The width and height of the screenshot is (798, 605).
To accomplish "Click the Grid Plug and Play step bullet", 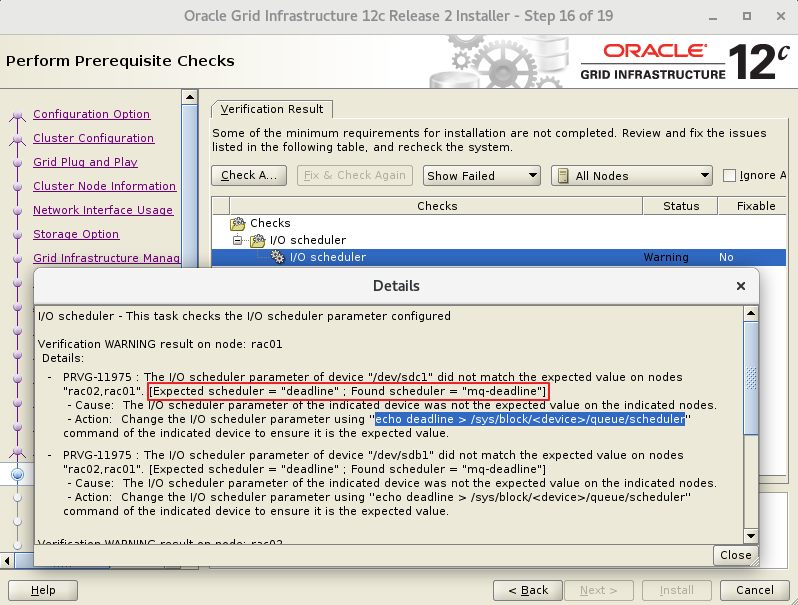I will pos(17,163).
